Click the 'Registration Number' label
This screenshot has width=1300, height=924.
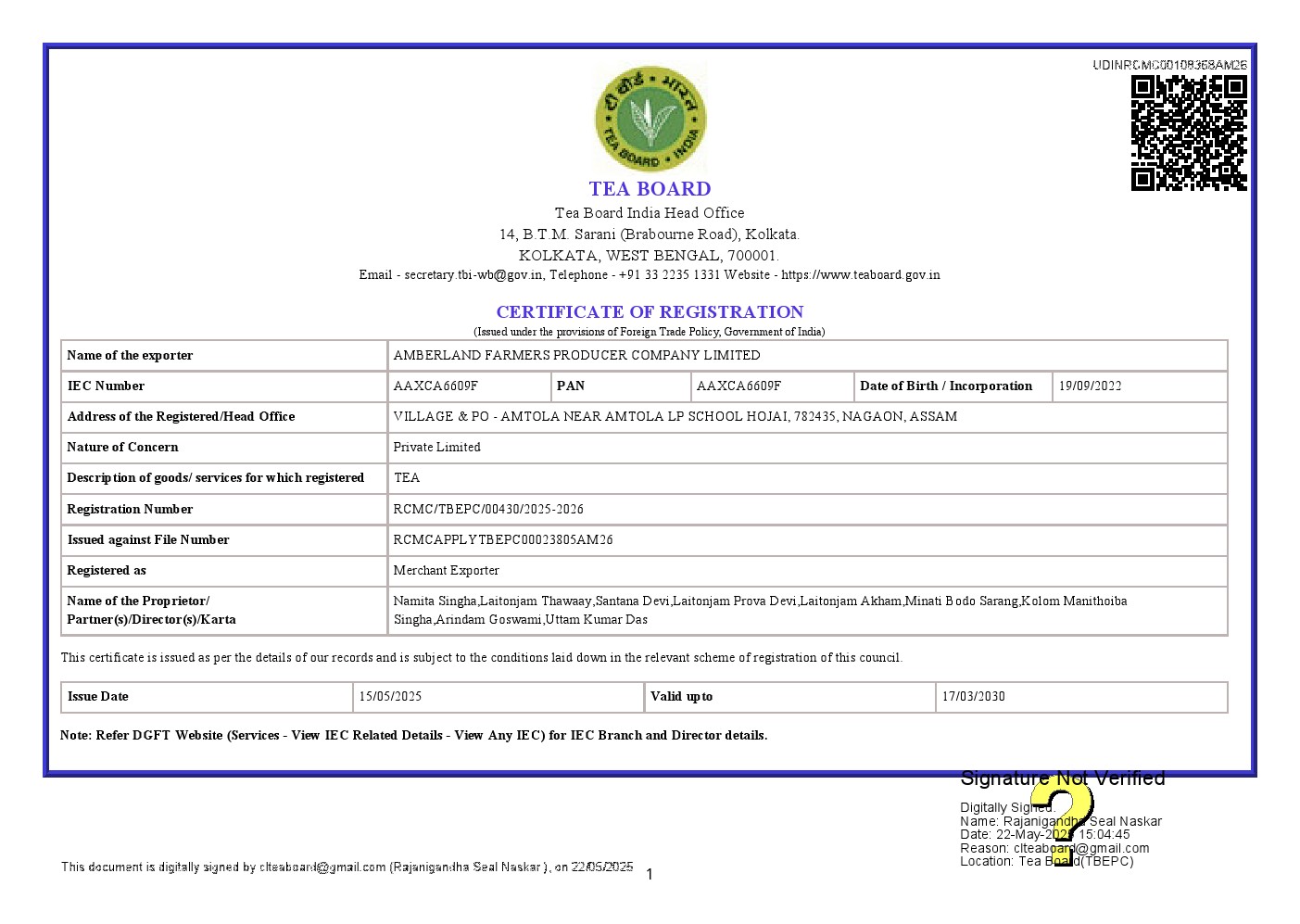pos(130,509)
